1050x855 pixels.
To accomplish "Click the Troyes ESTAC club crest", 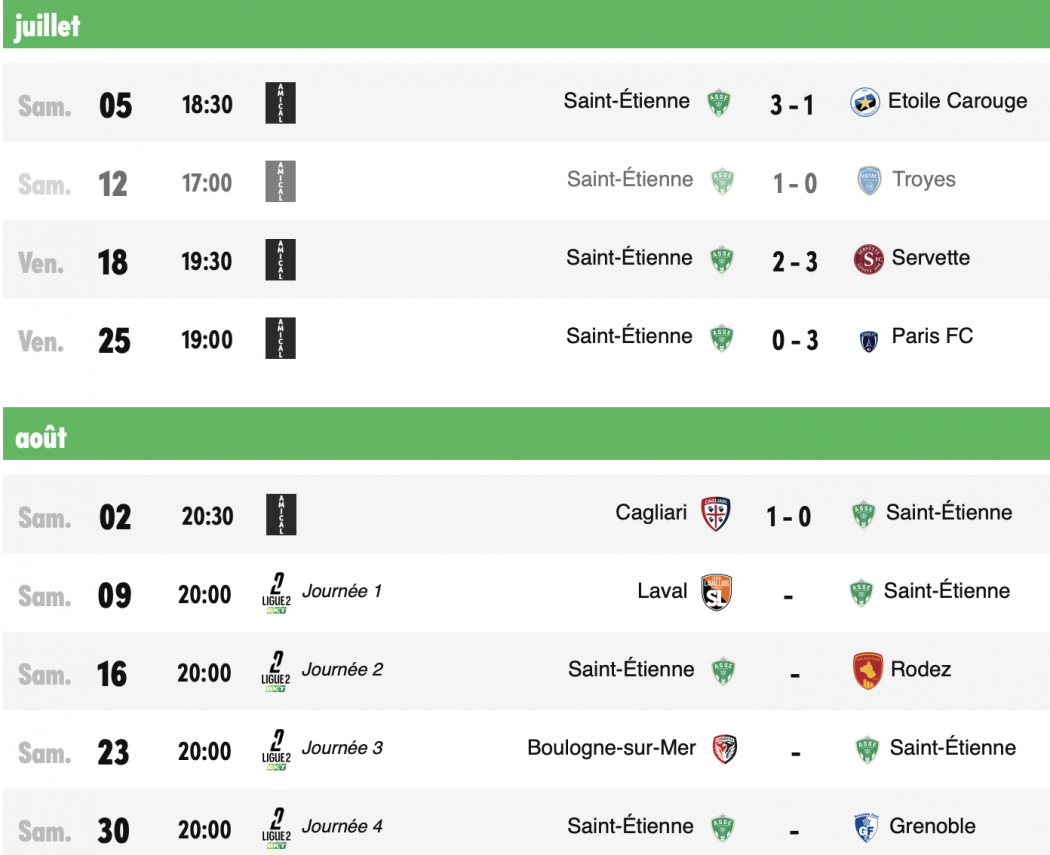I will (869, 181).
